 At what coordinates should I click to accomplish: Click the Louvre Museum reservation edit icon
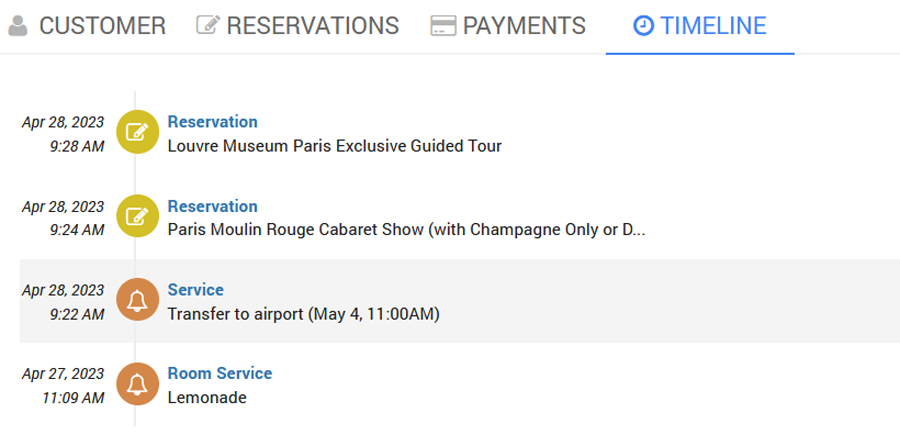tap(138, 133)
